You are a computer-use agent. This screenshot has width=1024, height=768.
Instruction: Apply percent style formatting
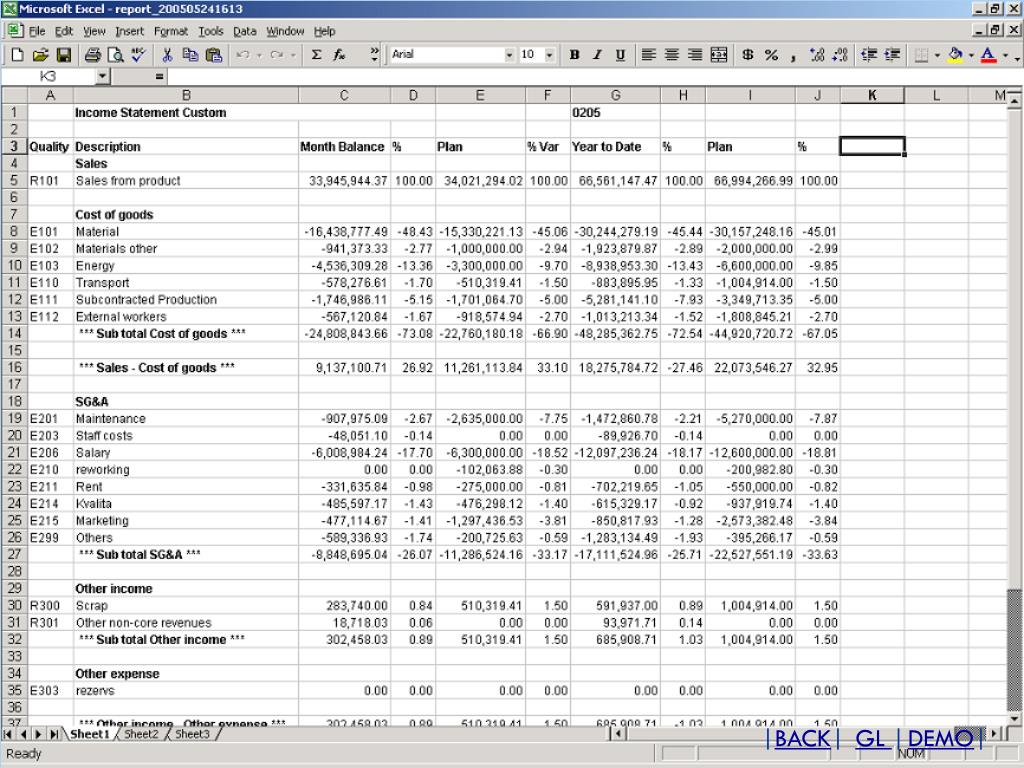tap(771, 55)
